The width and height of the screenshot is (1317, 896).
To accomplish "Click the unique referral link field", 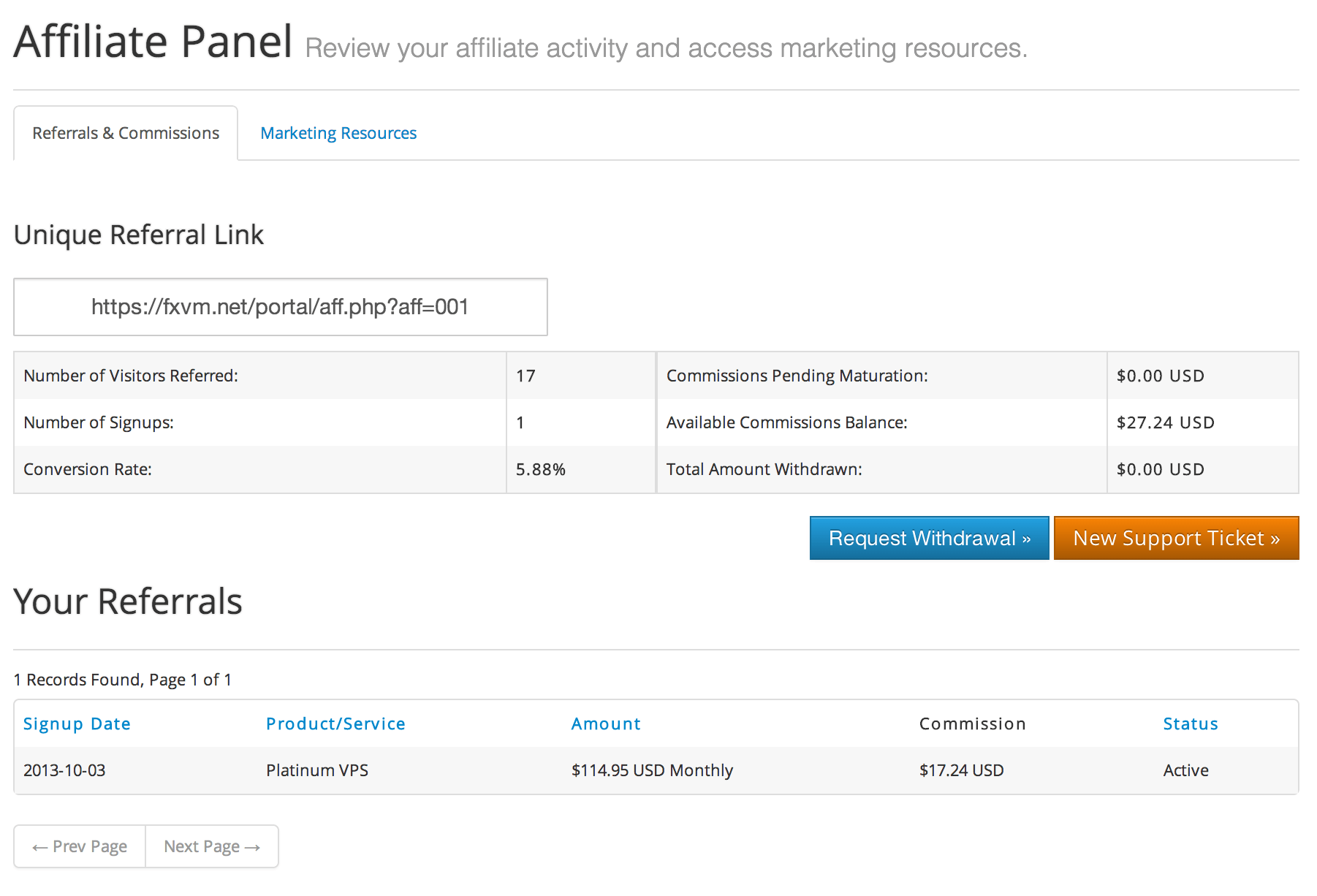I will (280, 307).
